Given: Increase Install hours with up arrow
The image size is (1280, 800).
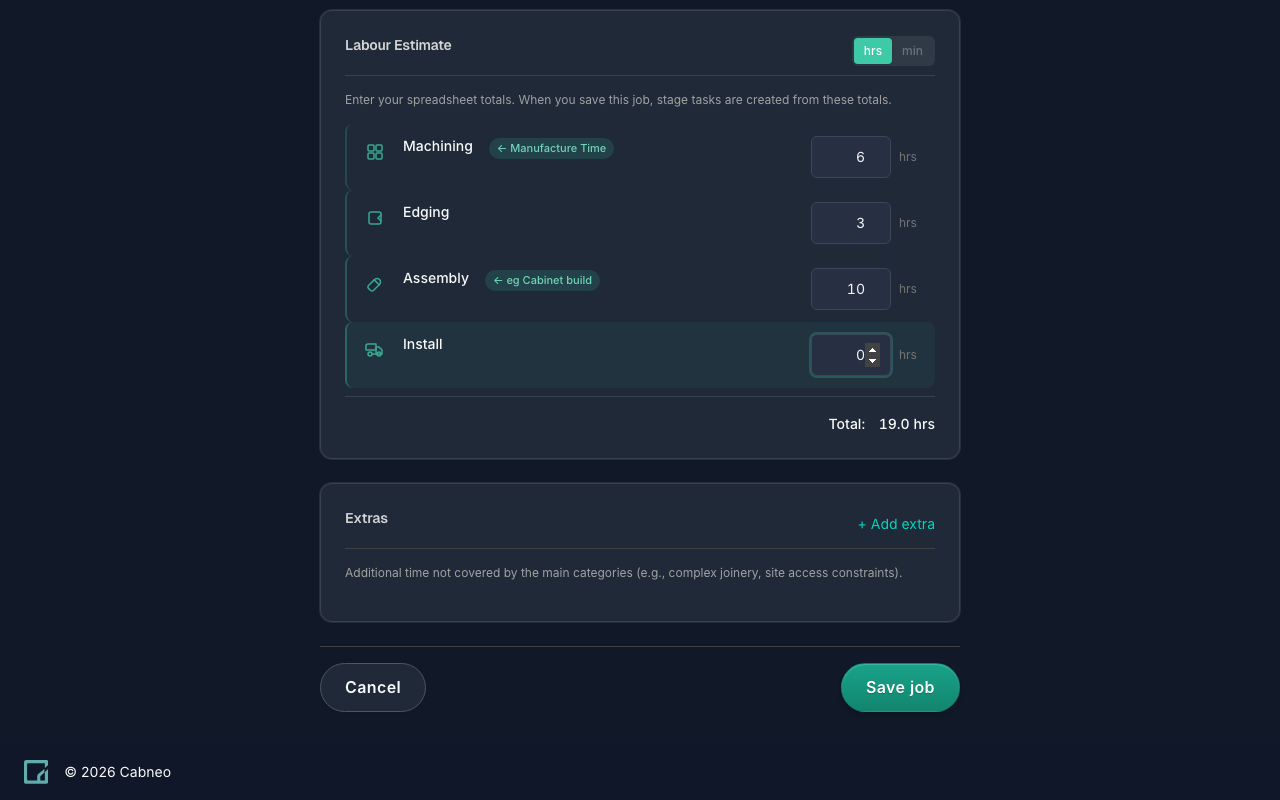Looking at the screenshot, I should point(873,350).
